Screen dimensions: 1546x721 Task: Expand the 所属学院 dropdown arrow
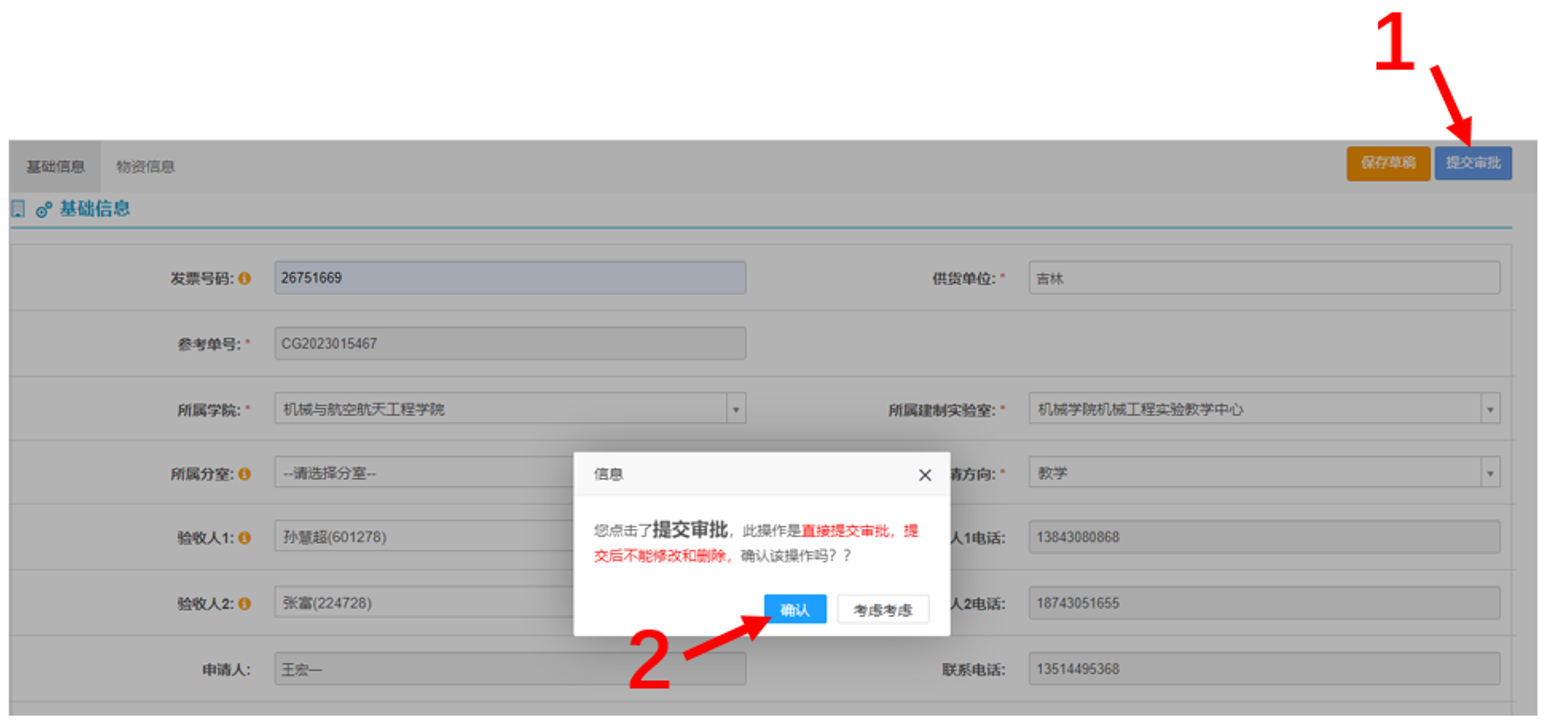[x=736, y=409]
